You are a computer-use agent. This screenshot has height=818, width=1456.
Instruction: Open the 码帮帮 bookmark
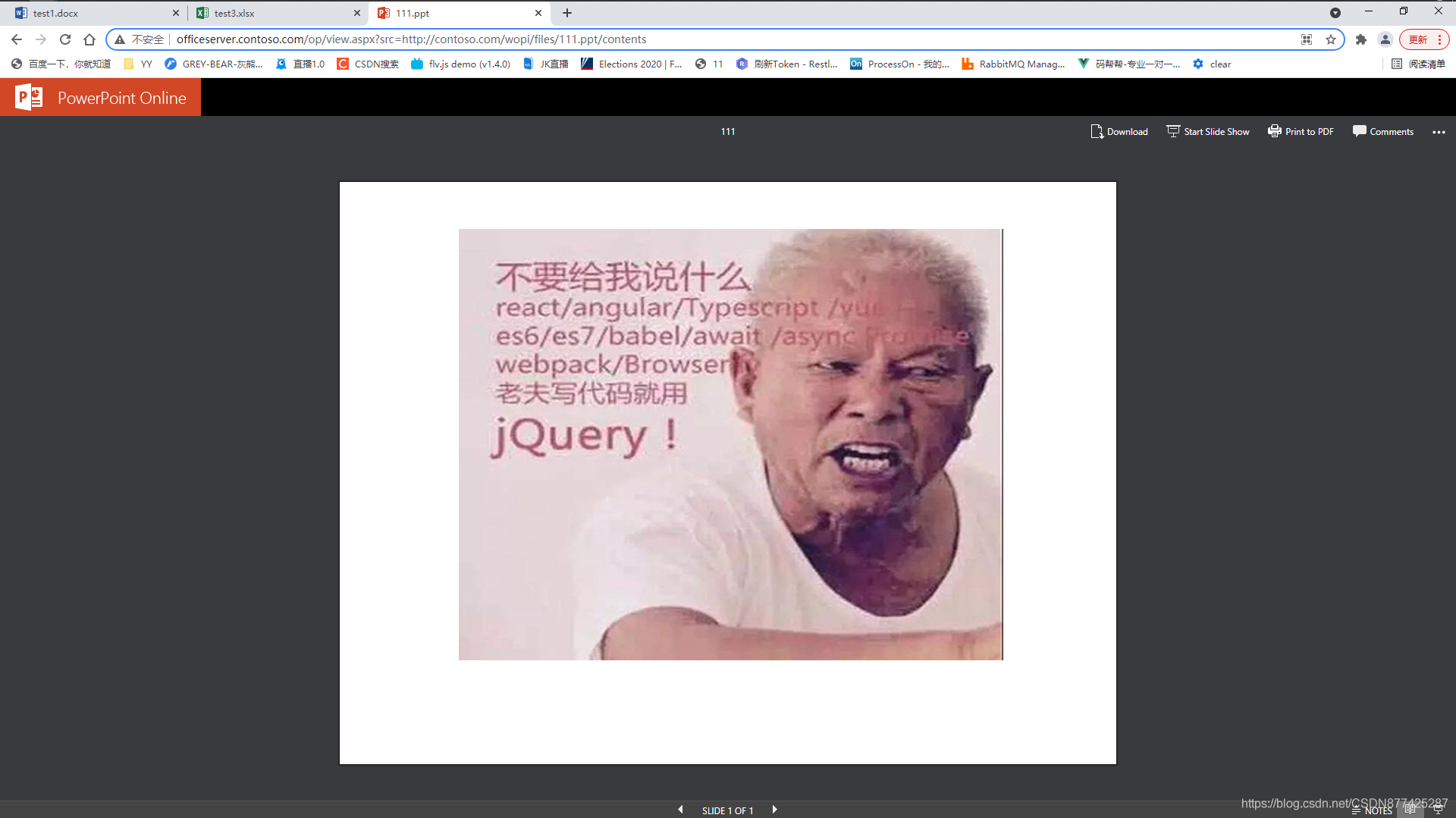coord(1128,64)
